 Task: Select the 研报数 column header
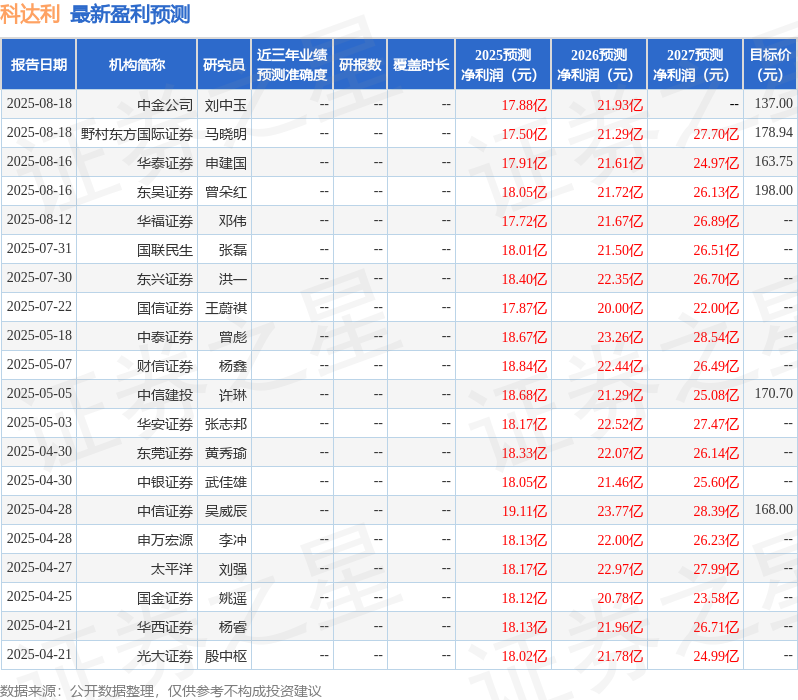pyautogui.click(x=360, y=65)
